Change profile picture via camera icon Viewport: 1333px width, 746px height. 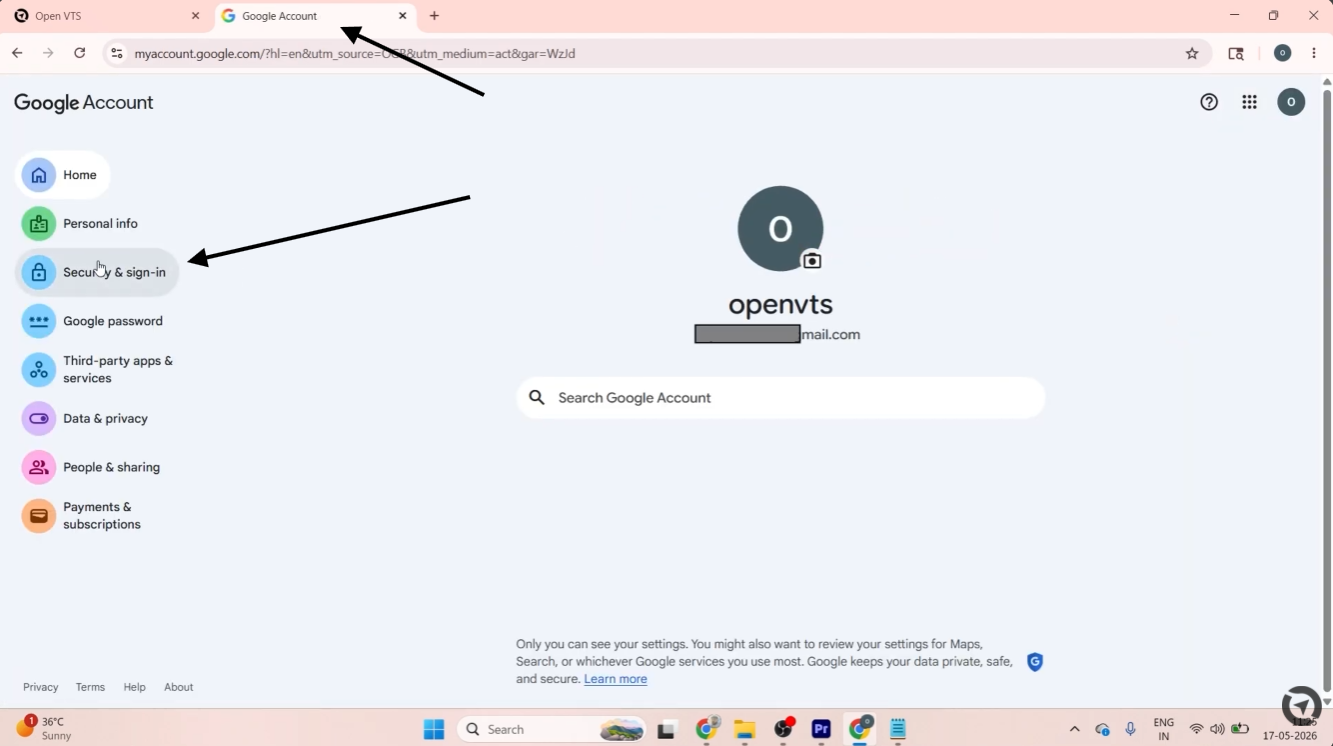coord(812,261)
